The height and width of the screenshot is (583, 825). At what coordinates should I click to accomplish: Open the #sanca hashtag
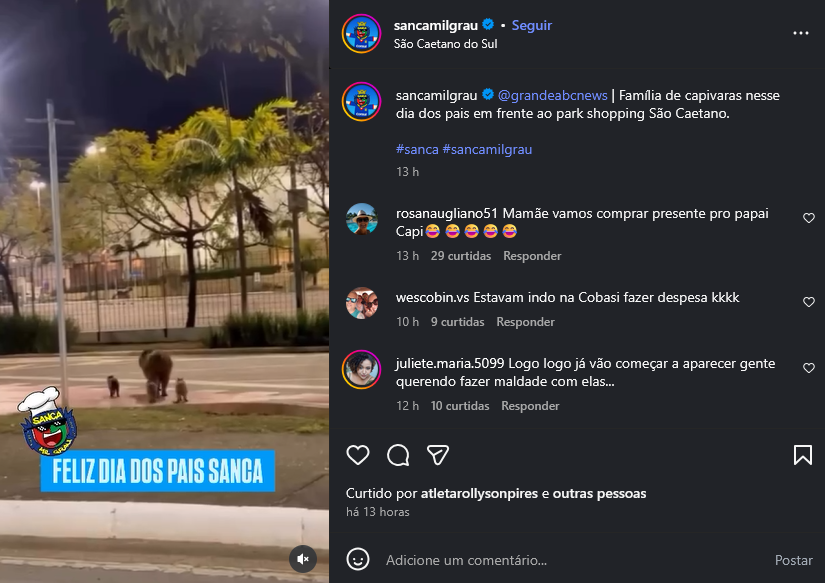(417, 149)
